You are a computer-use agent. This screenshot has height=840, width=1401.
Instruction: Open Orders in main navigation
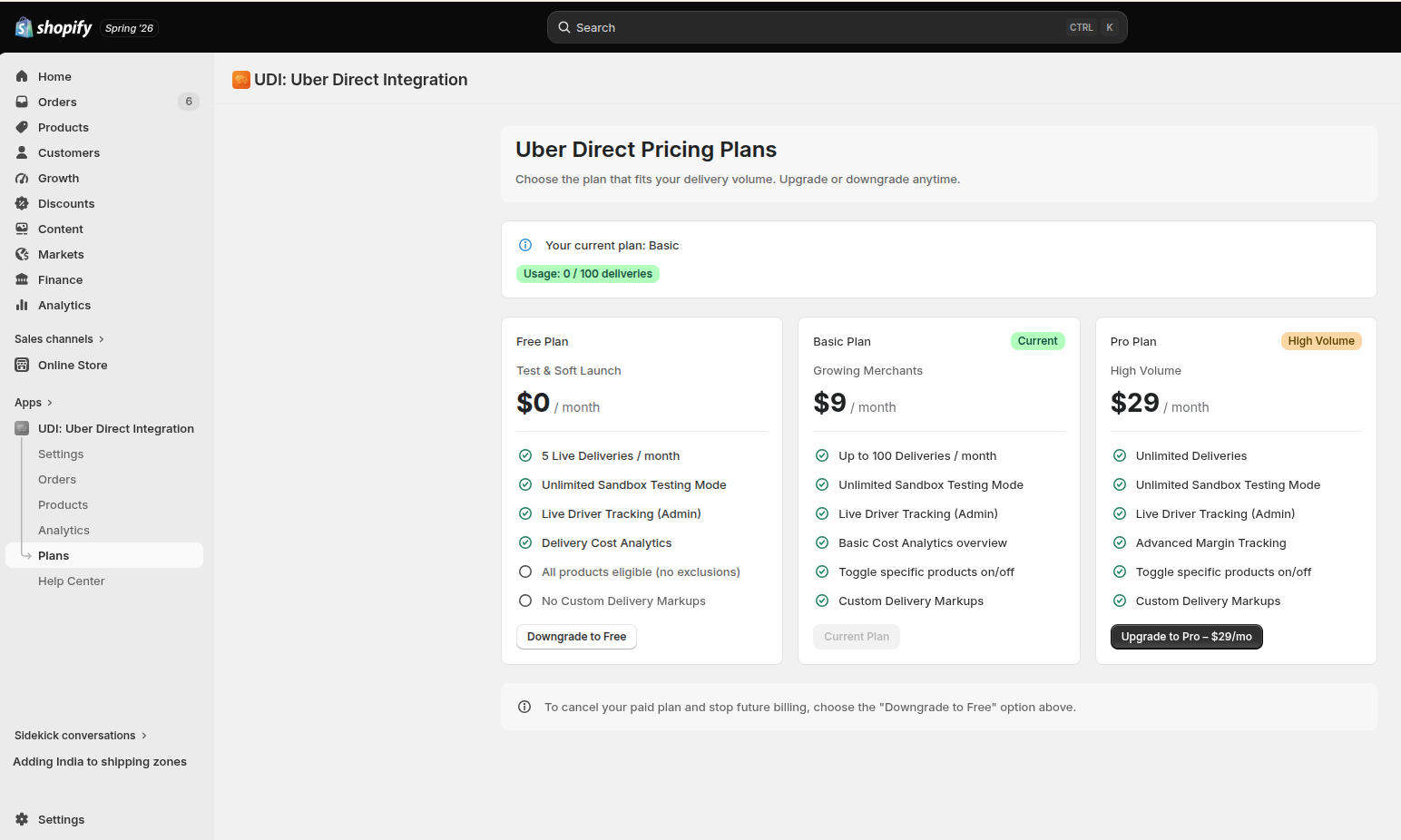coord(104,102)
